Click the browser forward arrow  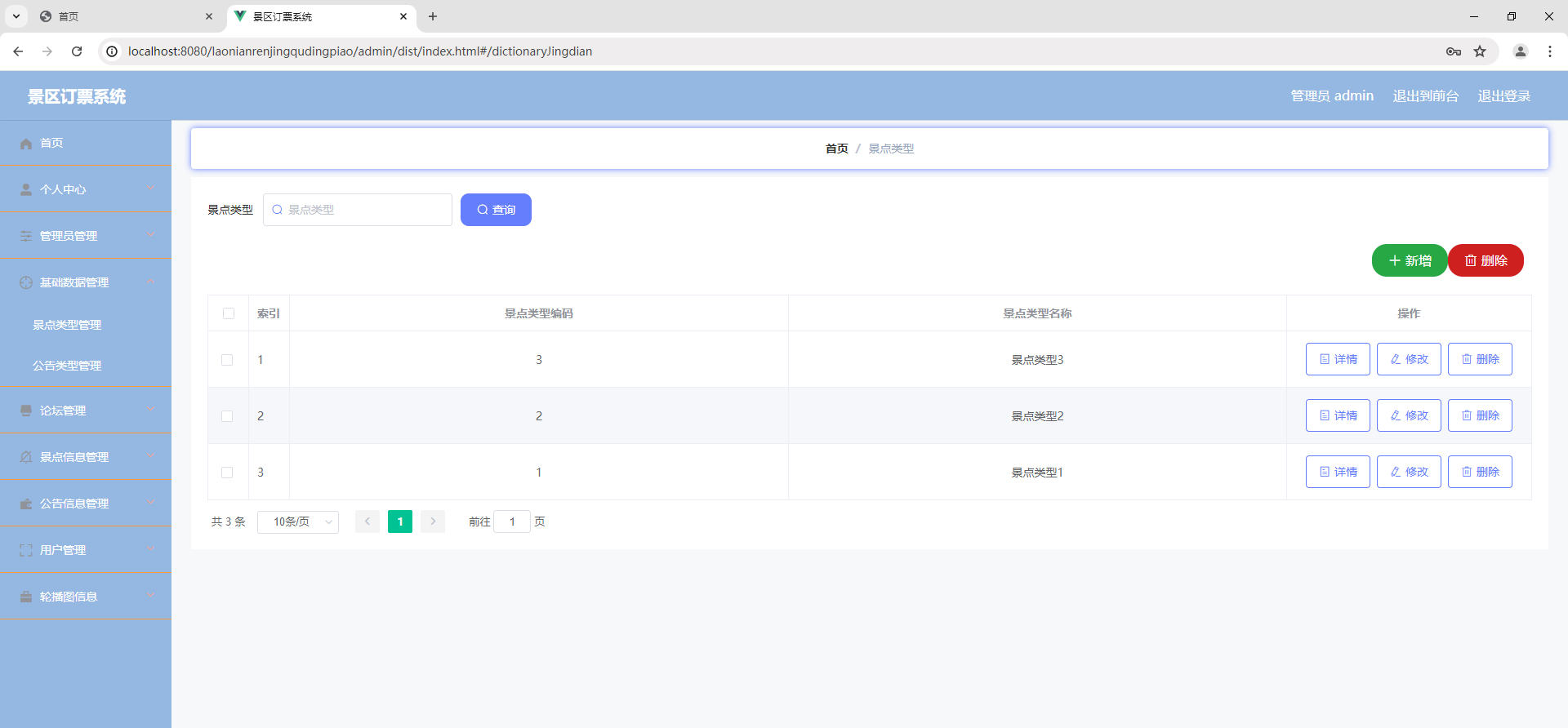click(47, 51)
